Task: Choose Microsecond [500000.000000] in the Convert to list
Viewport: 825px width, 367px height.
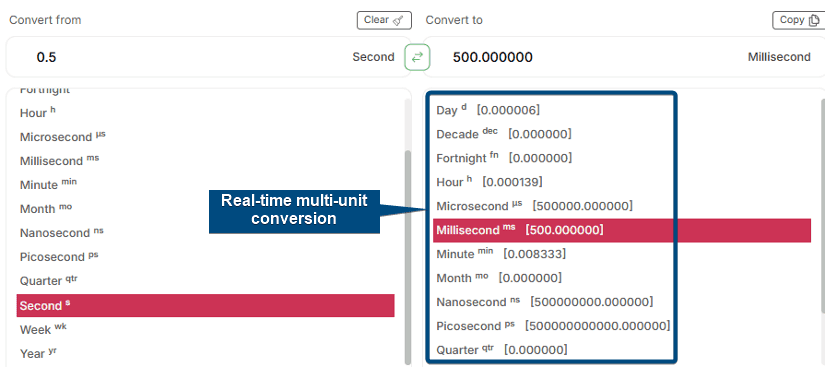Action: pos(622,206)
